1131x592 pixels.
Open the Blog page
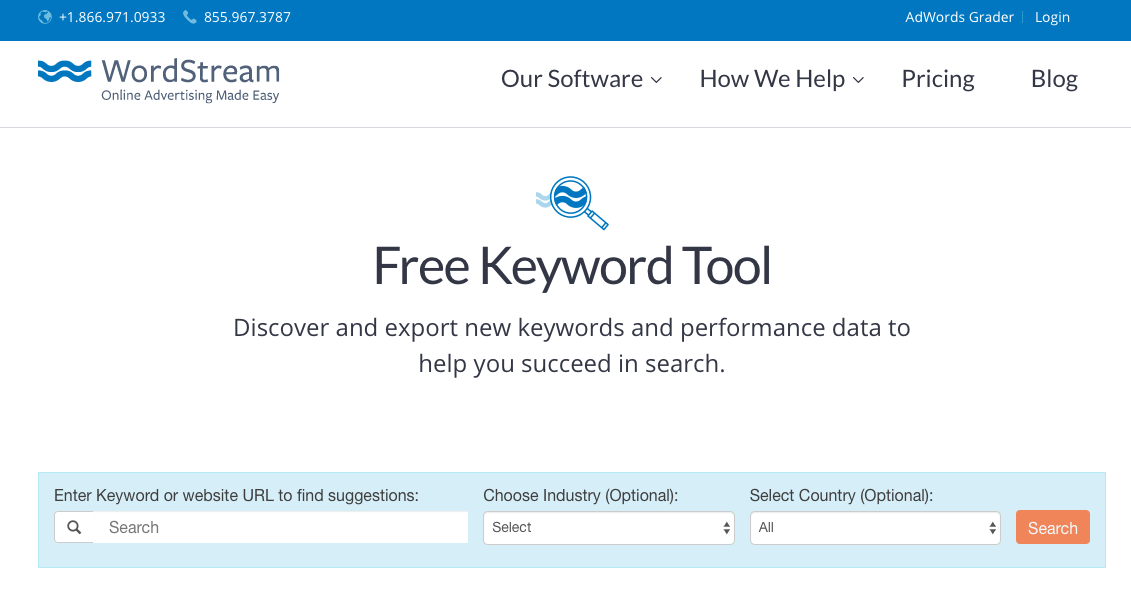pyautogui.click(x=1054, y=79)
